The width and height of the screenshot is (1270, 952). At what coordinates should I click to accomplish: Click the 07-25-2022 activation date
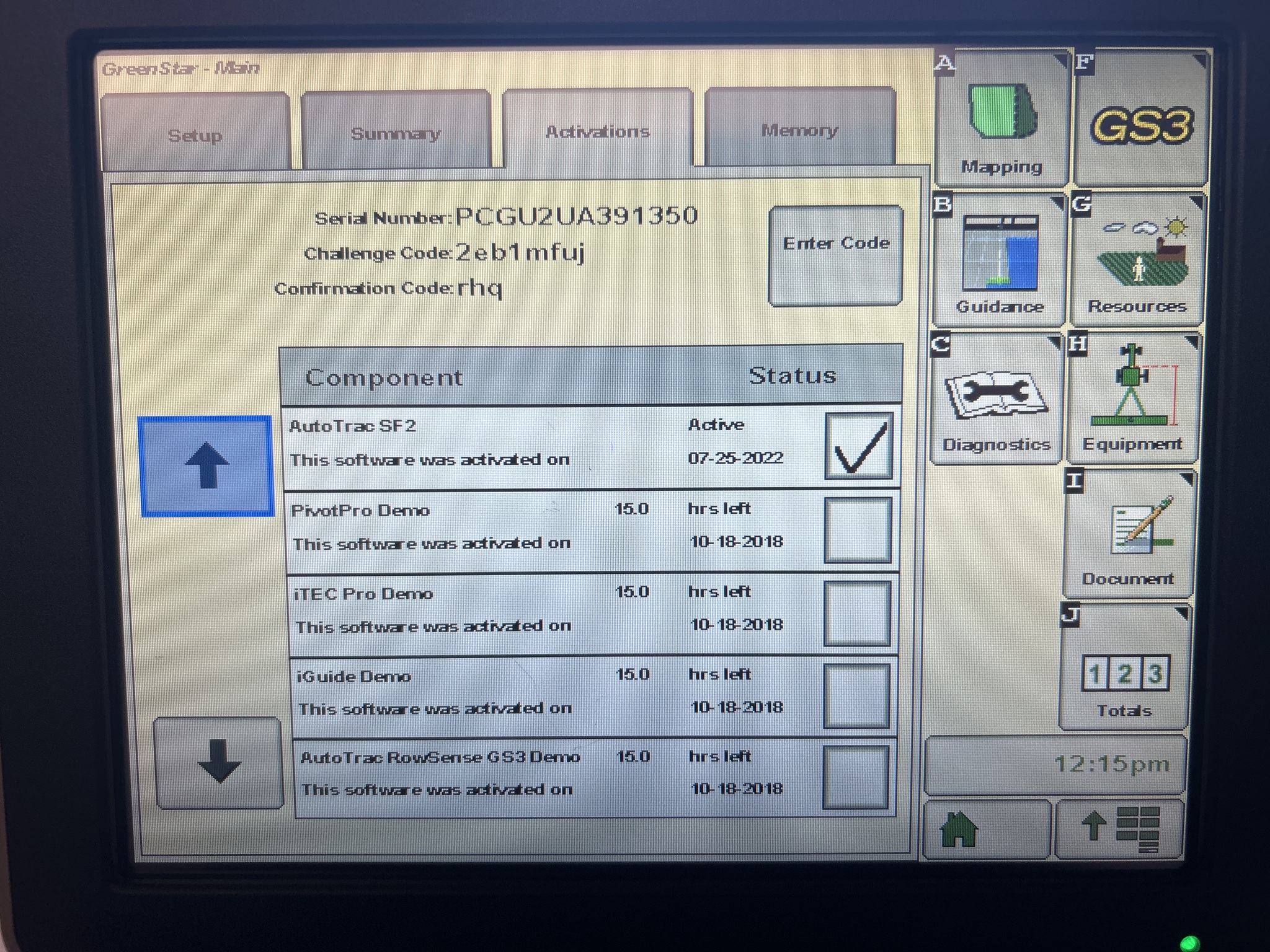tap(735, 458)
